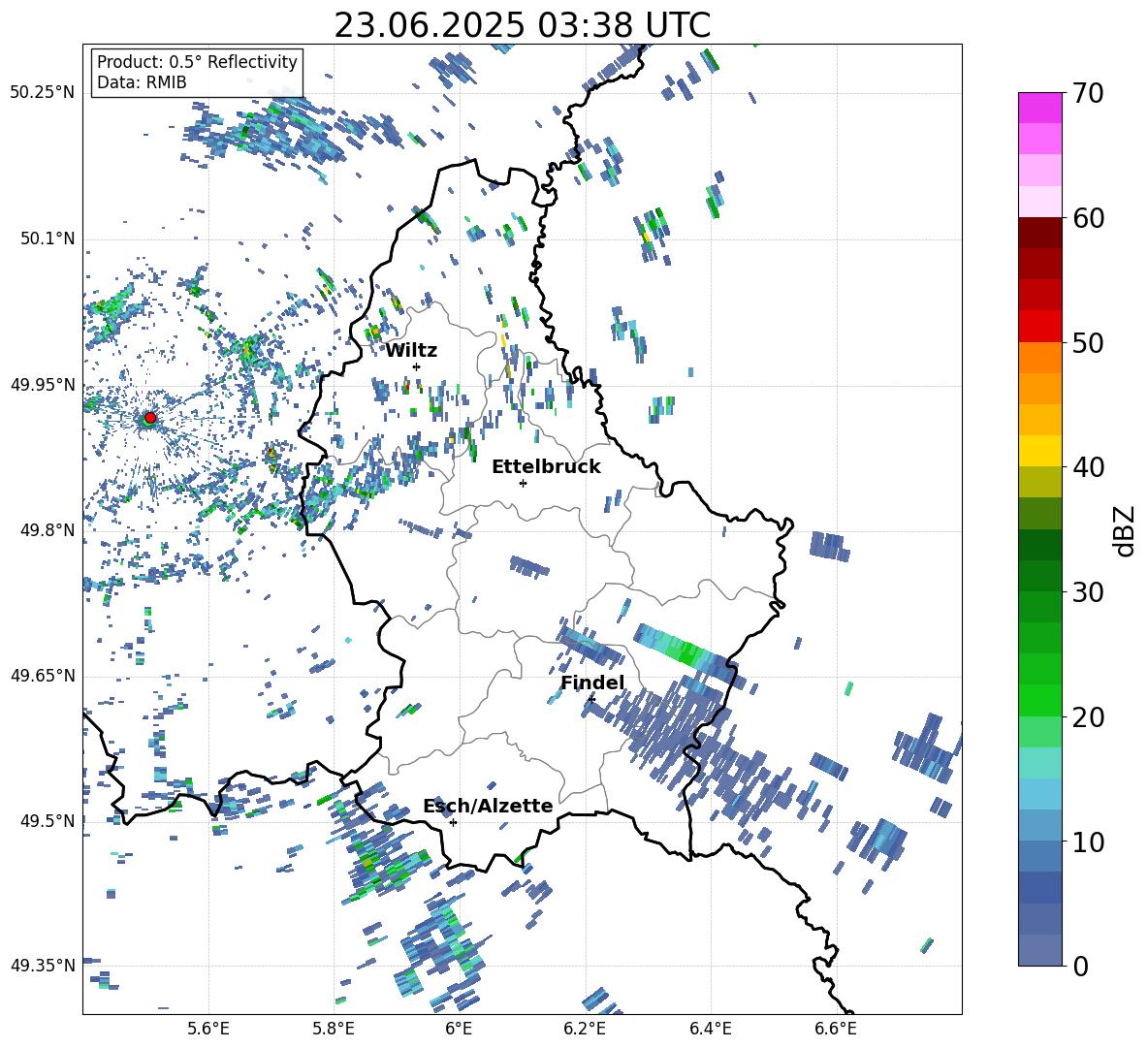Screen dimensions: 1148x1048
Task: Click the Esch/Alzette location cross marker
Action: [x=453, y=822]
